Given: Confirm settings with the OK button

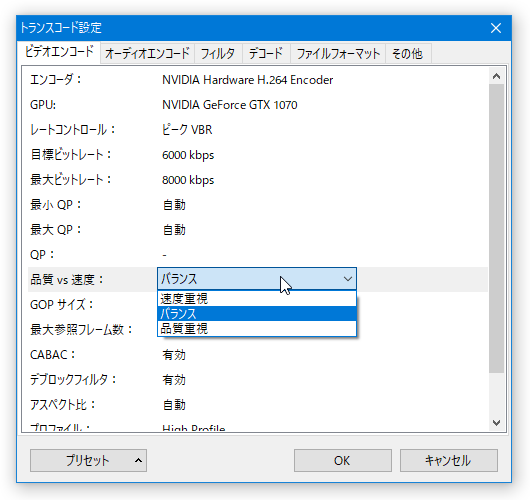Looking at the screenshot, I should (x=343, y=460).
